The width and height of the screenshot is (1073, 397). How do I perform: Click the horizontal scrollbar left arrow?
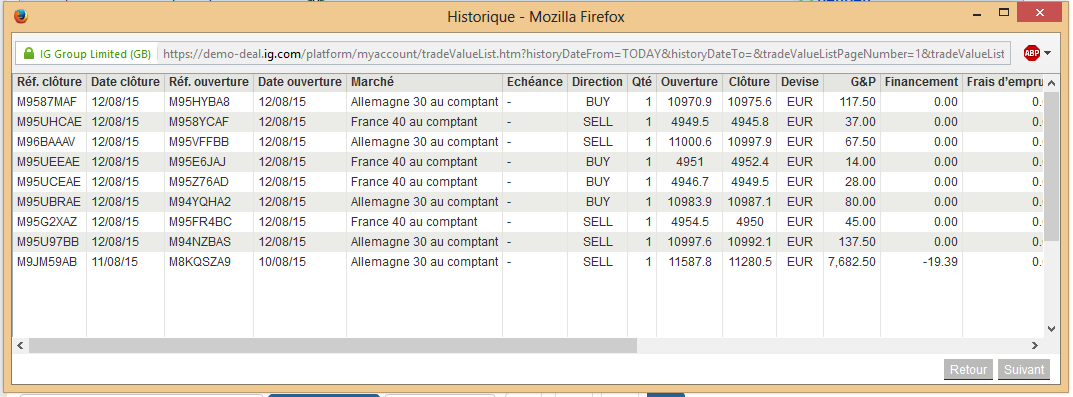coord(21,345)
